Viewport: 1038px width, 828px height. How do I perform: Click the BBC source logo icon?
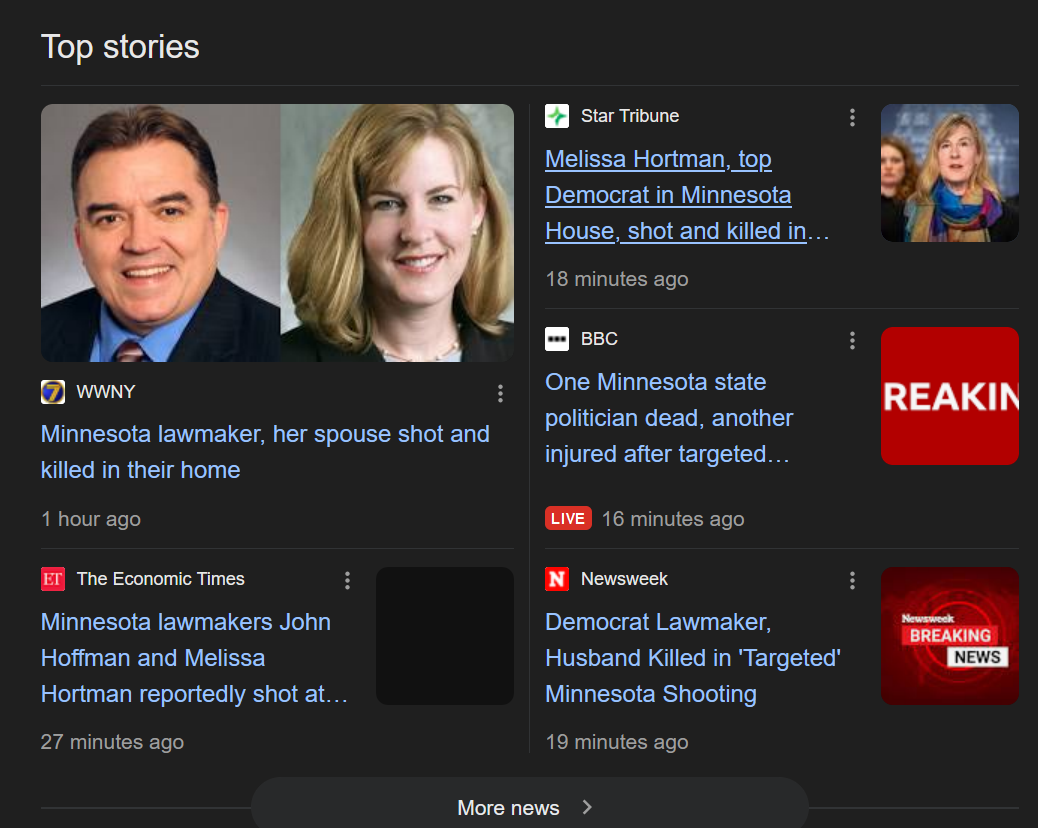click(x=557, y=339)
